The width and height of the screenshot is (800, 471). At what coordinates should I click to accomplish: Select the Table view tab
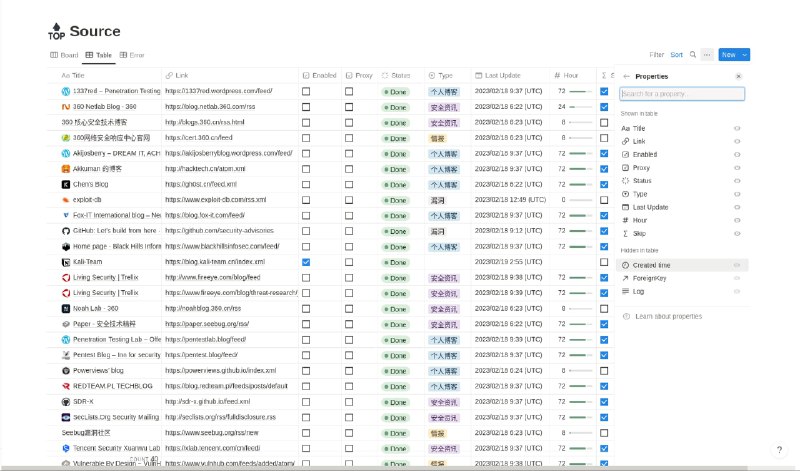point(98,55)
